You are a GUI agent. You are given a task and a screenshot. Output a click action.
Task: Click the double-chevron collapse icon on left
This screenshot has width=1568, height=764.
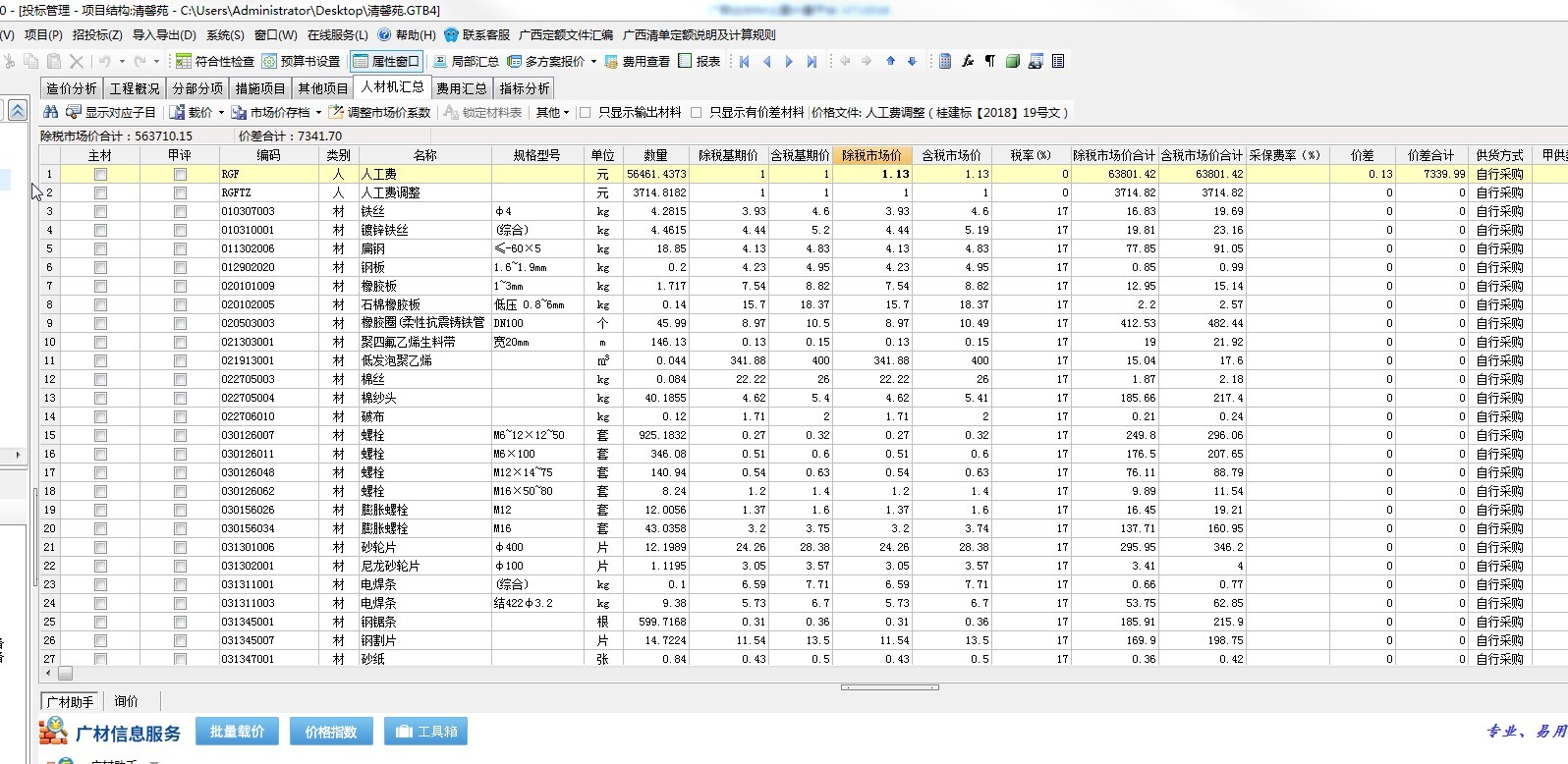[x=18, y=111]
